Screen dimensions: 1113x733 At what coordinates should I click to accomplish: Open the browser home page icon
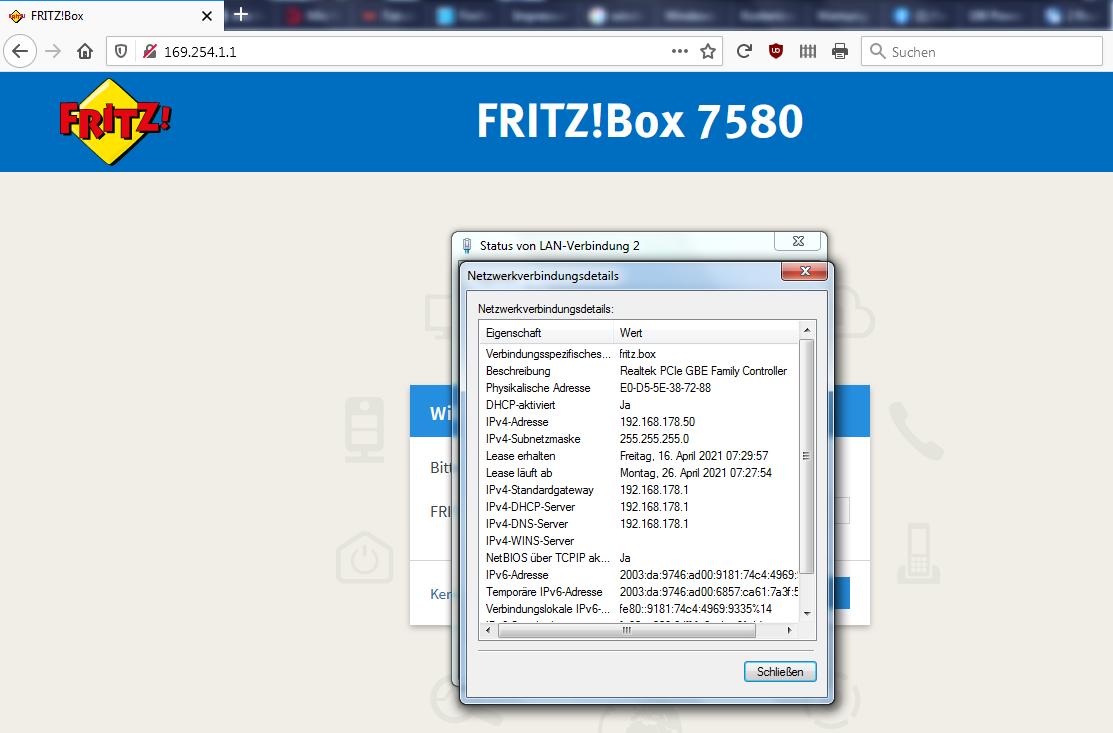click(85, 51)
